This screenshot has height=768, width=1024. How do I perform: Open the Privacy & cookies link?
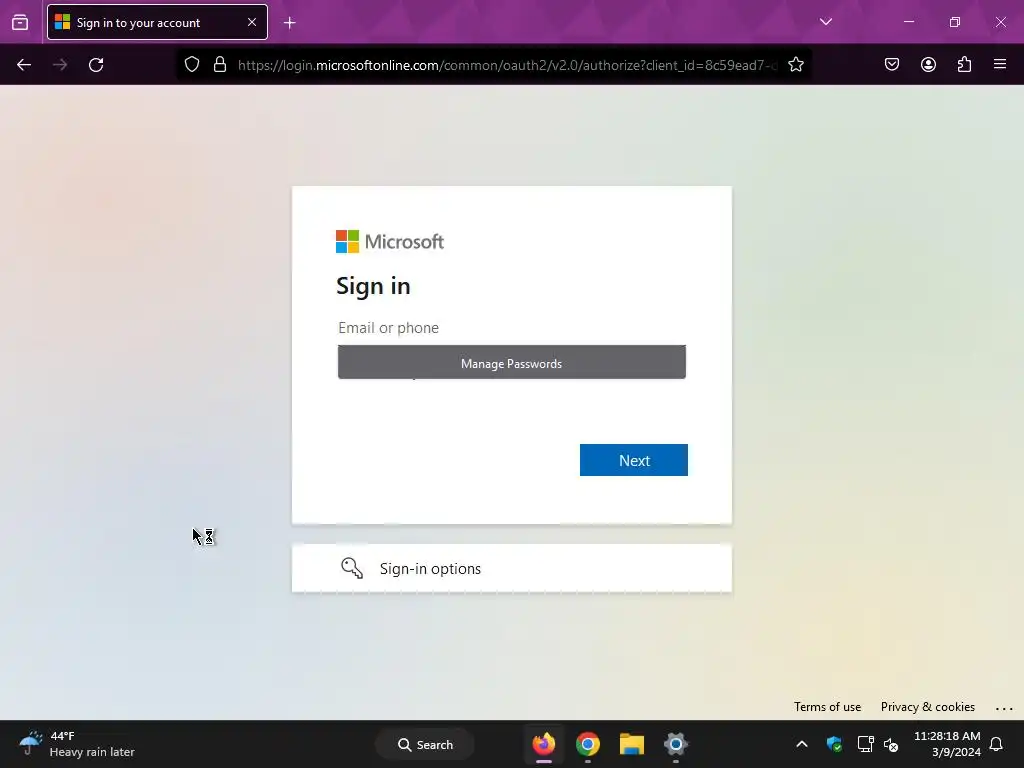(927, 707)
